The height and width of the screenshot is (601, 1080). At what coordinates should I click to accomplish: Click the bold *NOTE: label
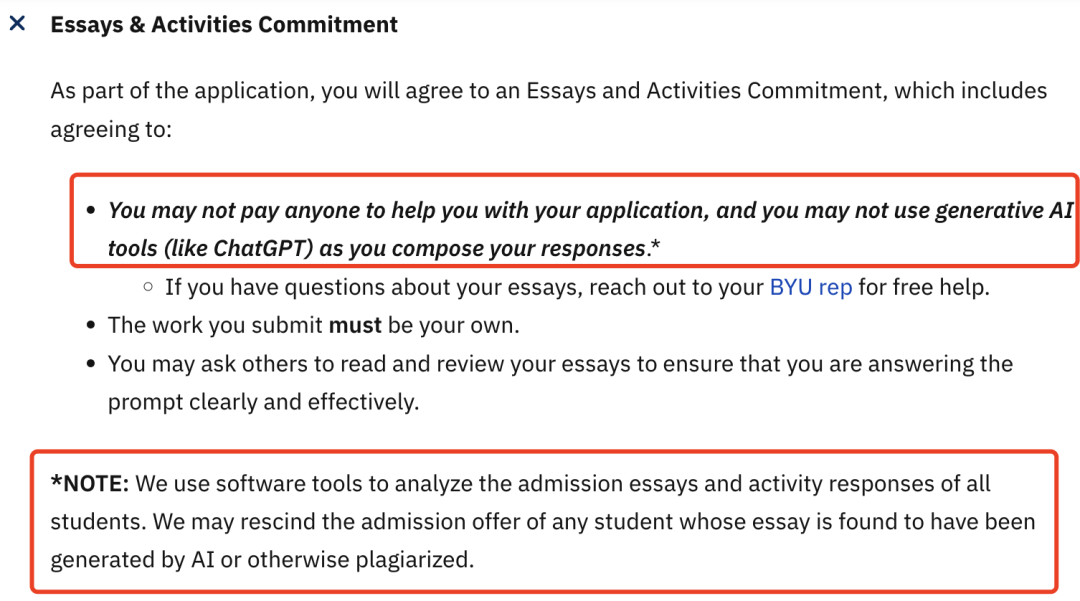pos(90,484)
